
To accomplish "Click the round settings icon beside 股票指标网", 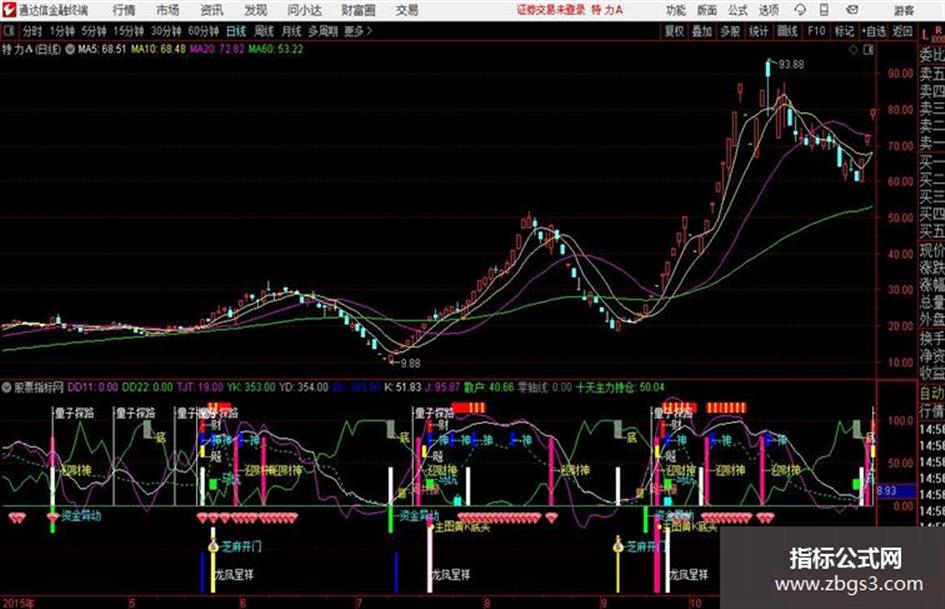I will coord(8,387).
